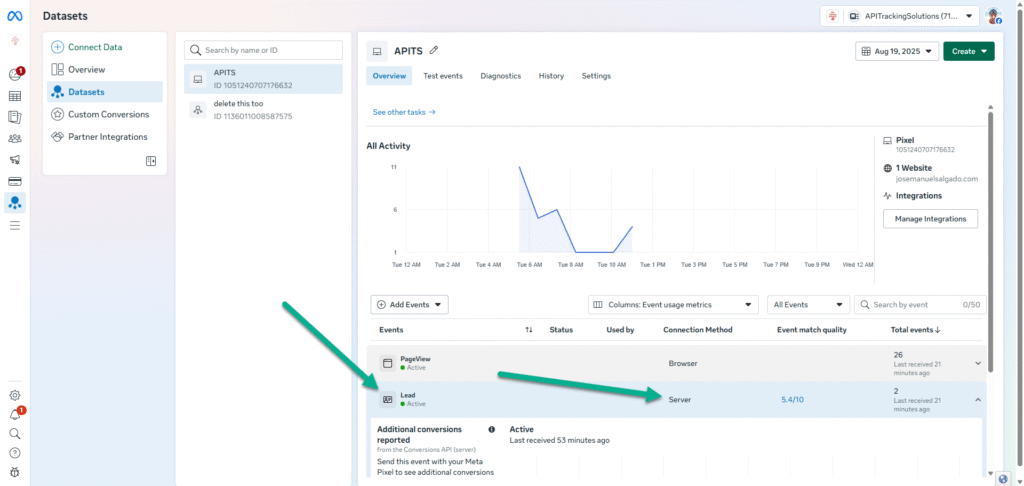This screenshot has width=1024, height=486.
Task: Click the megaphone ads icon
Action: point(15,160)
